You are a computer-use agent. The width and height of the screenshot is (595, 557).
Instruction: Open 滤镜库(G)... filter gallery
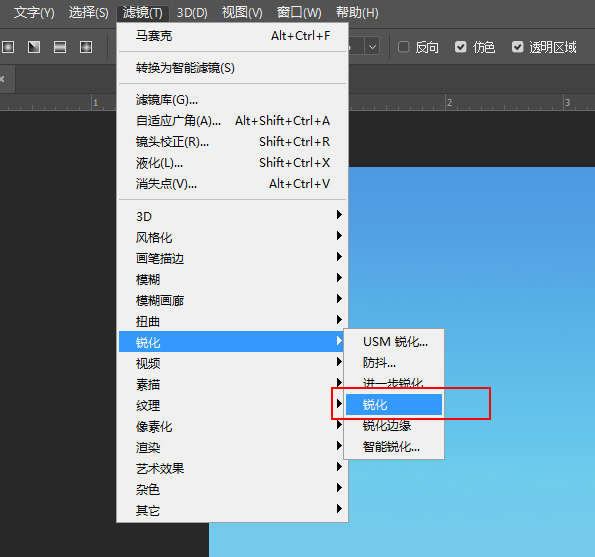(x=233, y=100)
